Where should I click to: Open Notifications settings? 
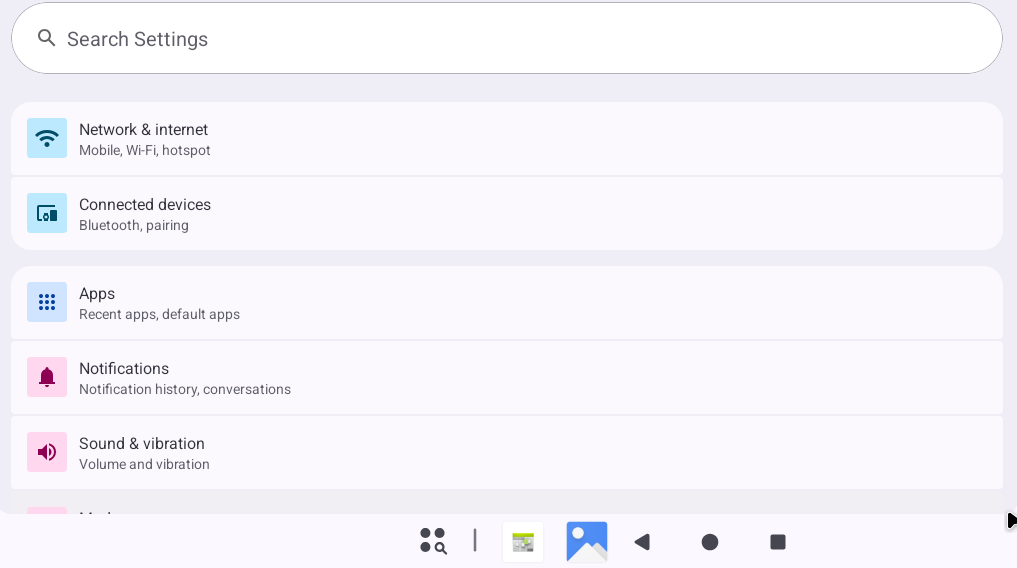click(507, 378)
